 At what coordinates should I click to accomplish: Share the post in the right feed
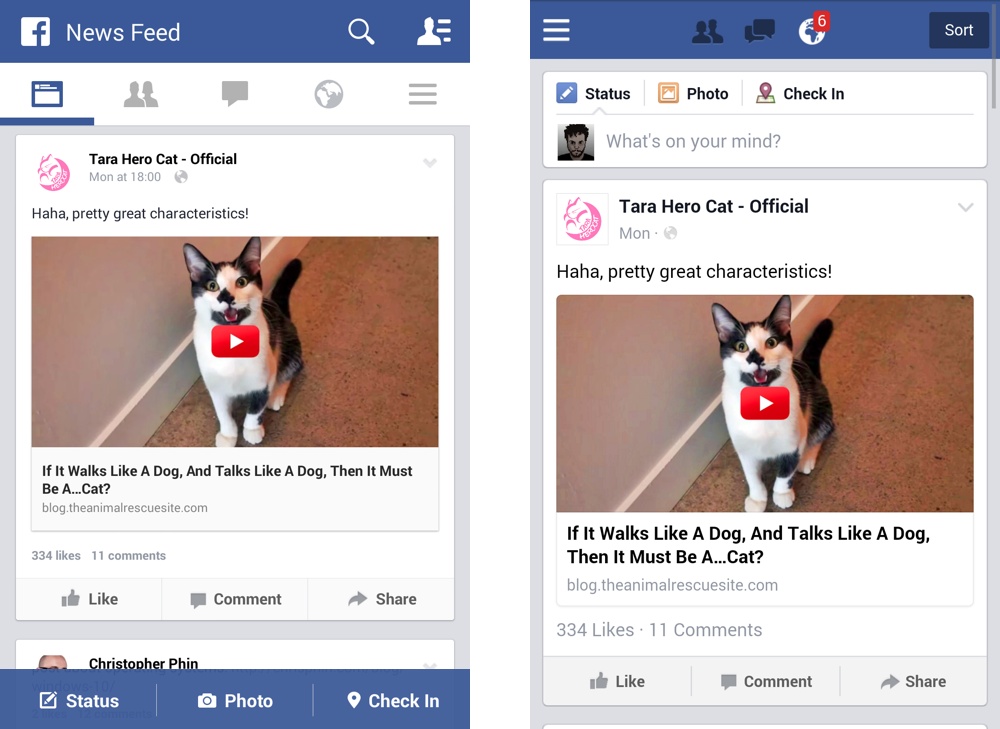point(913,681)
